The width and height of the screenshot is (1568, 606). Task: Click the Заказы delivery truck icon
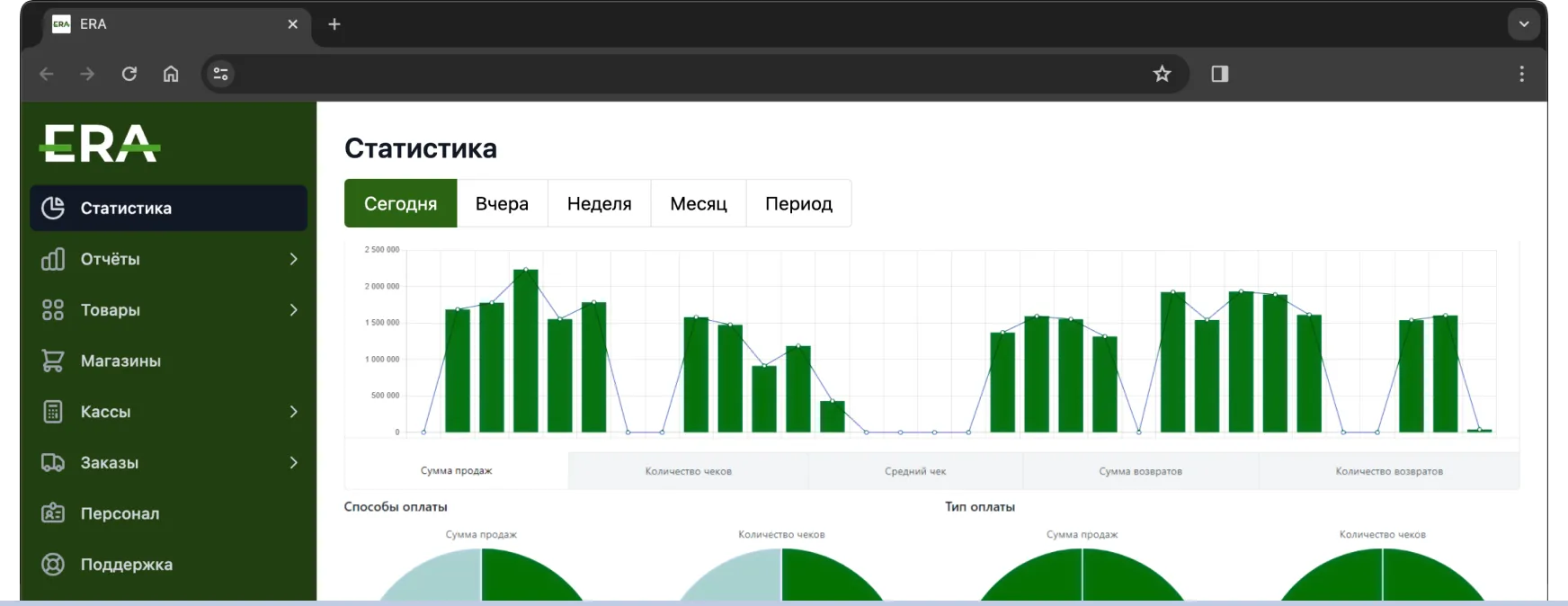(53, 463)
